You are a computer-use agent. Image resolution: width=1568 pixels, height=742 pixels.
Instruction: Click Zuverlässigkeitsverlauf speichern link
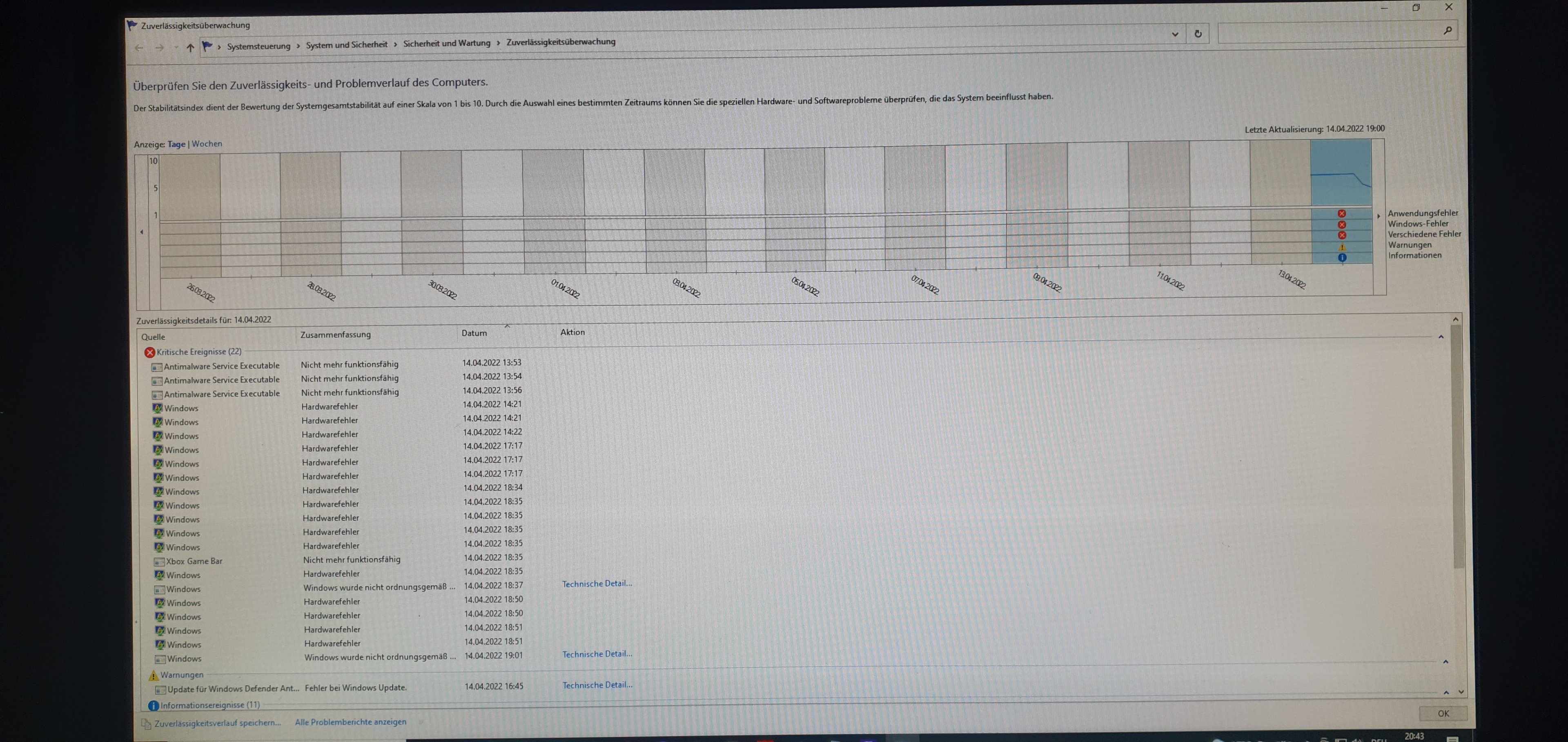[x=217, y=723]
